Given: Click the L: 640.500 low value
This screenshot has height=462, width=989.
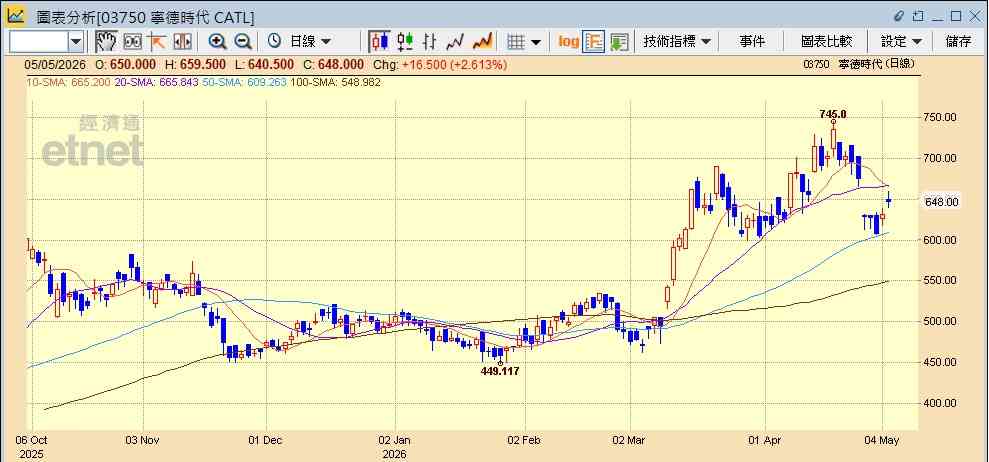Looking at the screenshot, I should point(264,64).
